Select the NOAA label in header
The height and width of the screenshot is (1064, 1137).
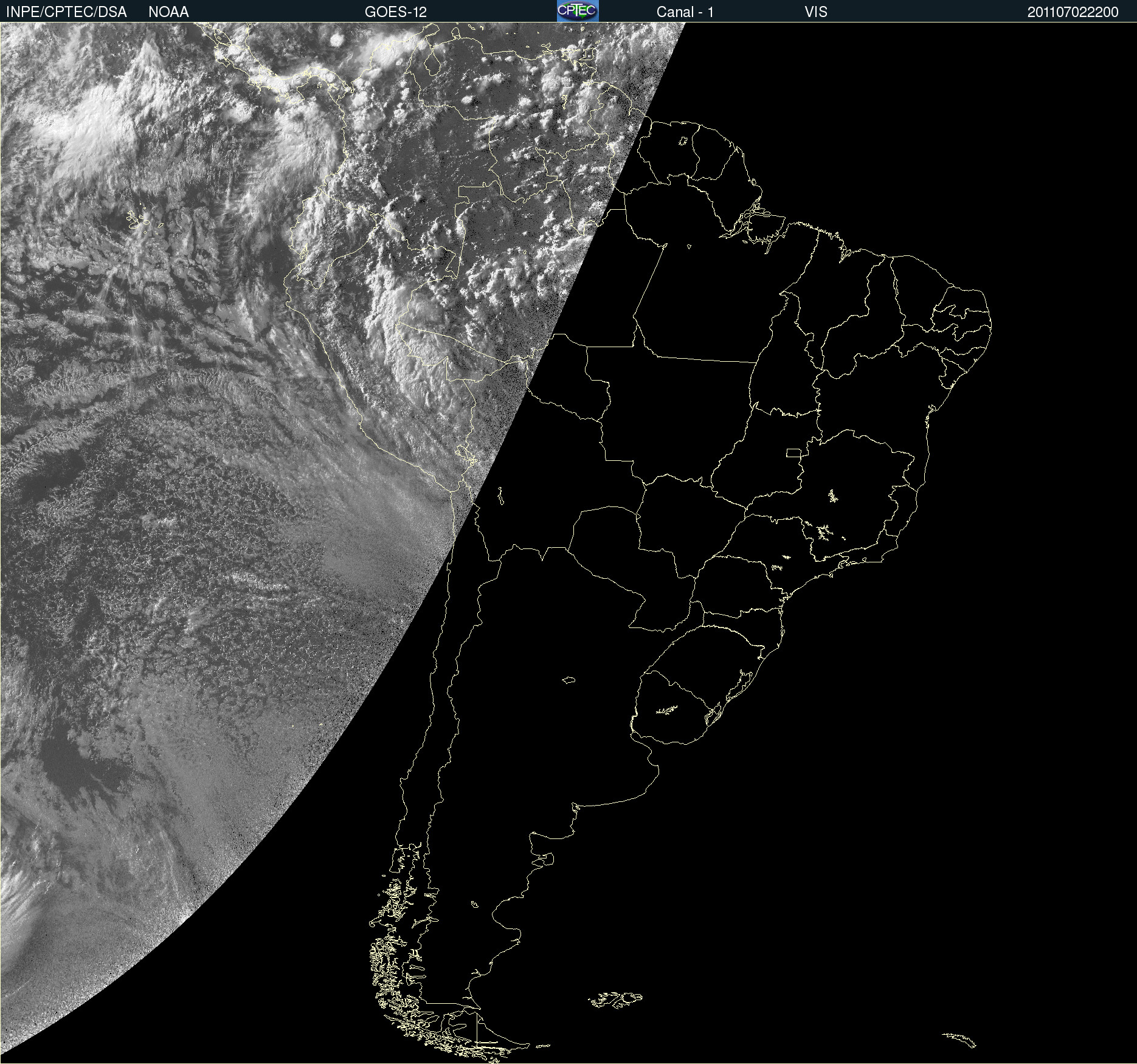168,12
